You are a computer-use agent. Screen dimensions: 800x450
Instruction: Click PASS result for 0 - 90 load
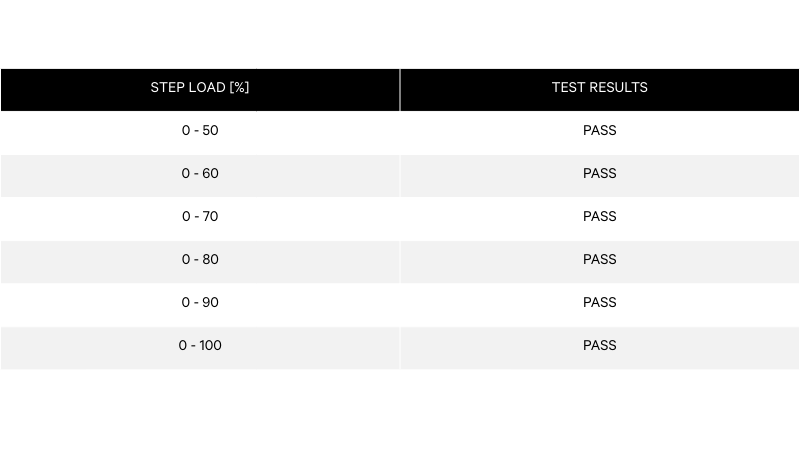pyautogui.click(x=600, y=303)
